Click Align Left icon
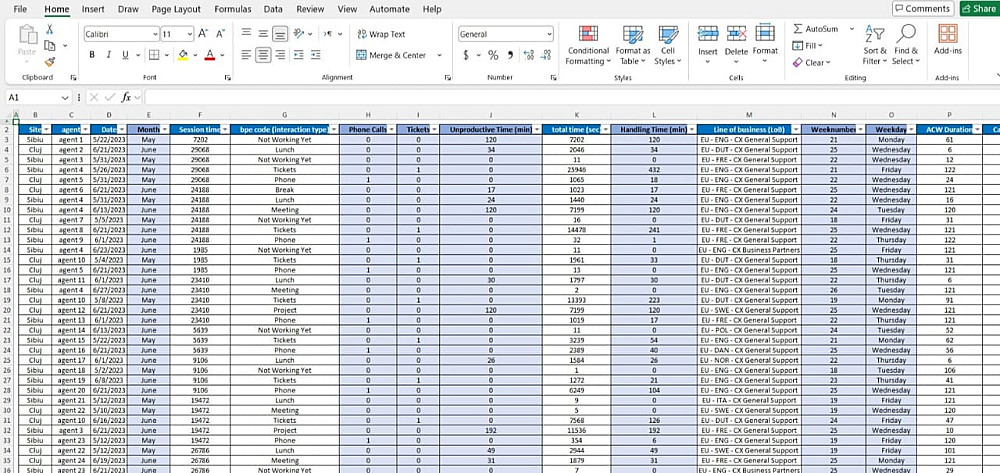 pyautogui.click(x=246, y=55)
